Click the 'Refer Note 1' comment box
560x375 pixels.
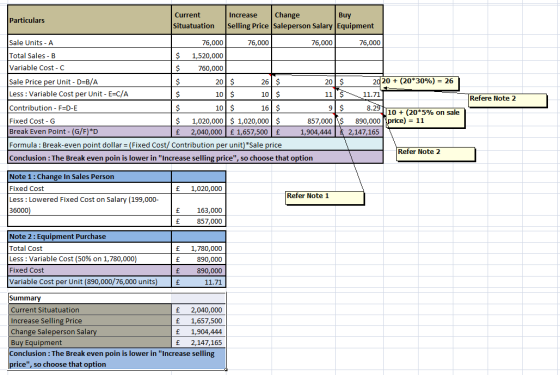point(325,198)
